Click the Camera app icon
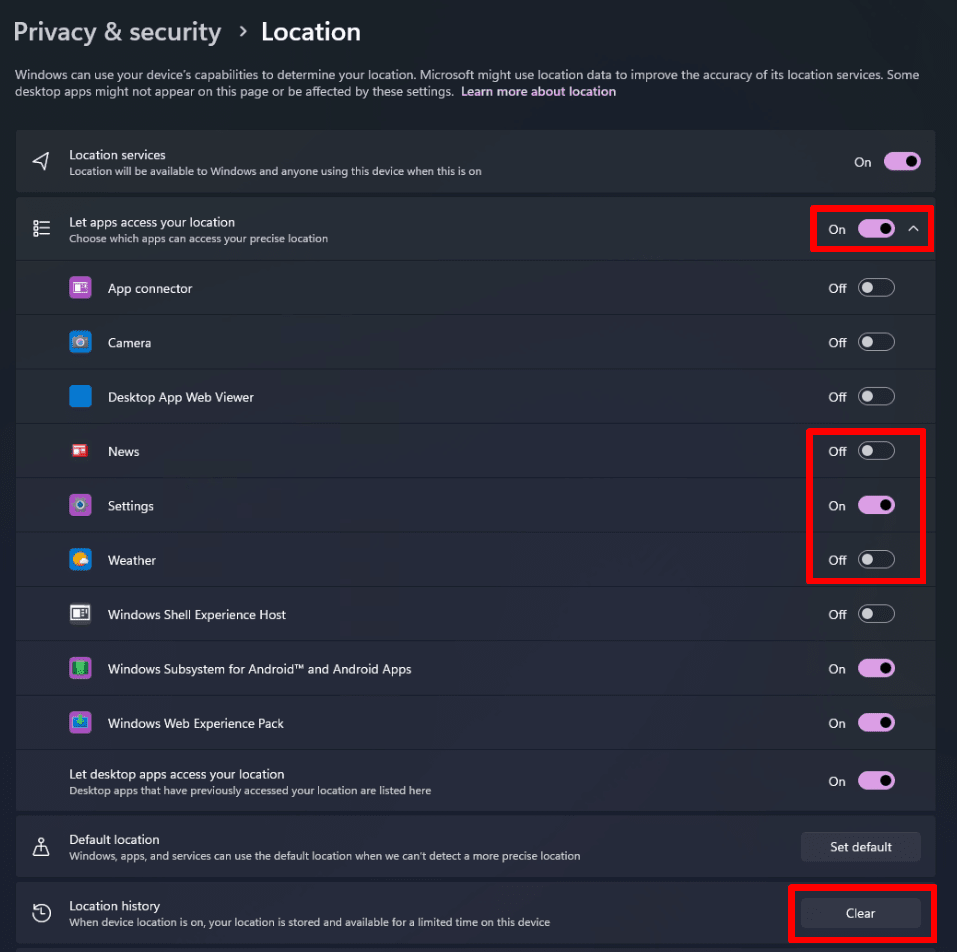Screen dimensions: 957x952 click(80, 343)
